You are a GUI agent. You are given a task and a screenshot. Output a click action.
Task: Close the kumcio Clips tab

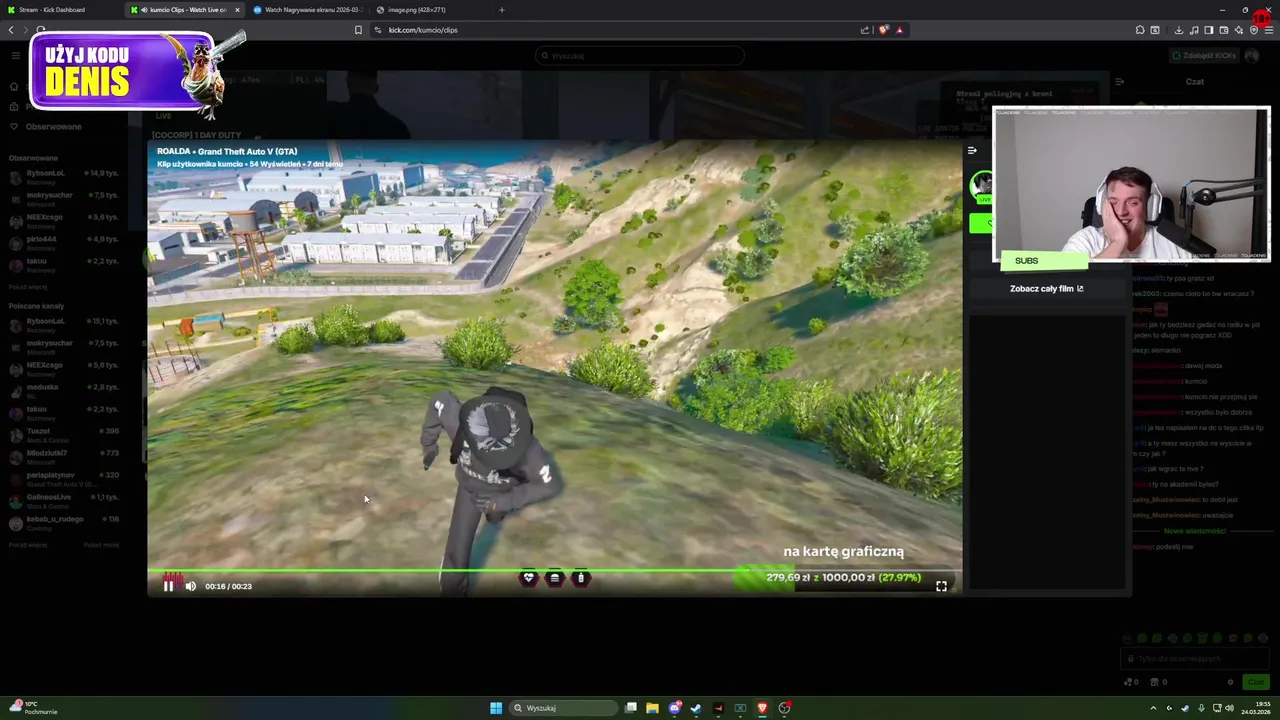point(237,10)
